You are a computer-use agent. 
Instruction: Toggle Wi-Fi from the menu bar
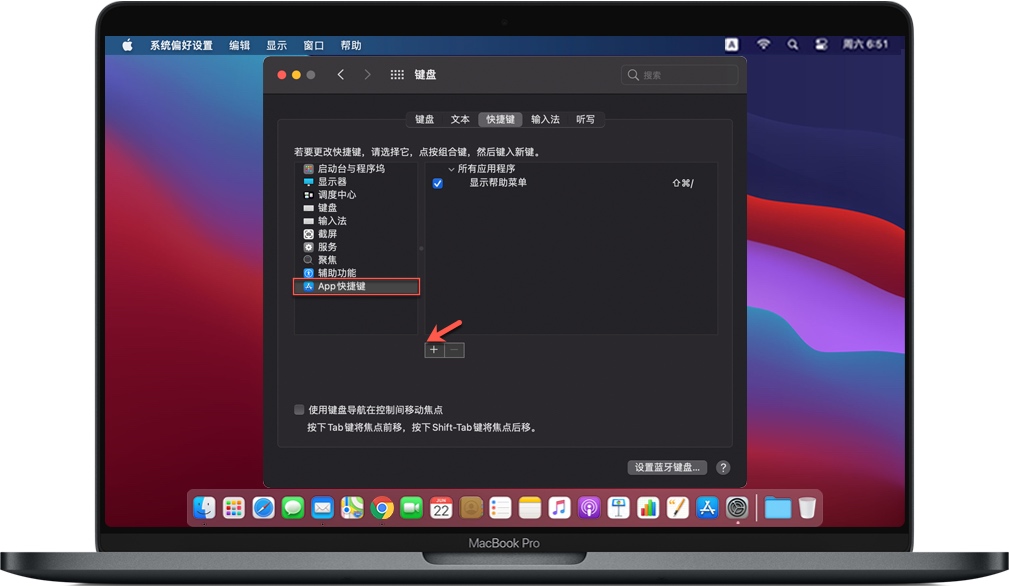763,44
